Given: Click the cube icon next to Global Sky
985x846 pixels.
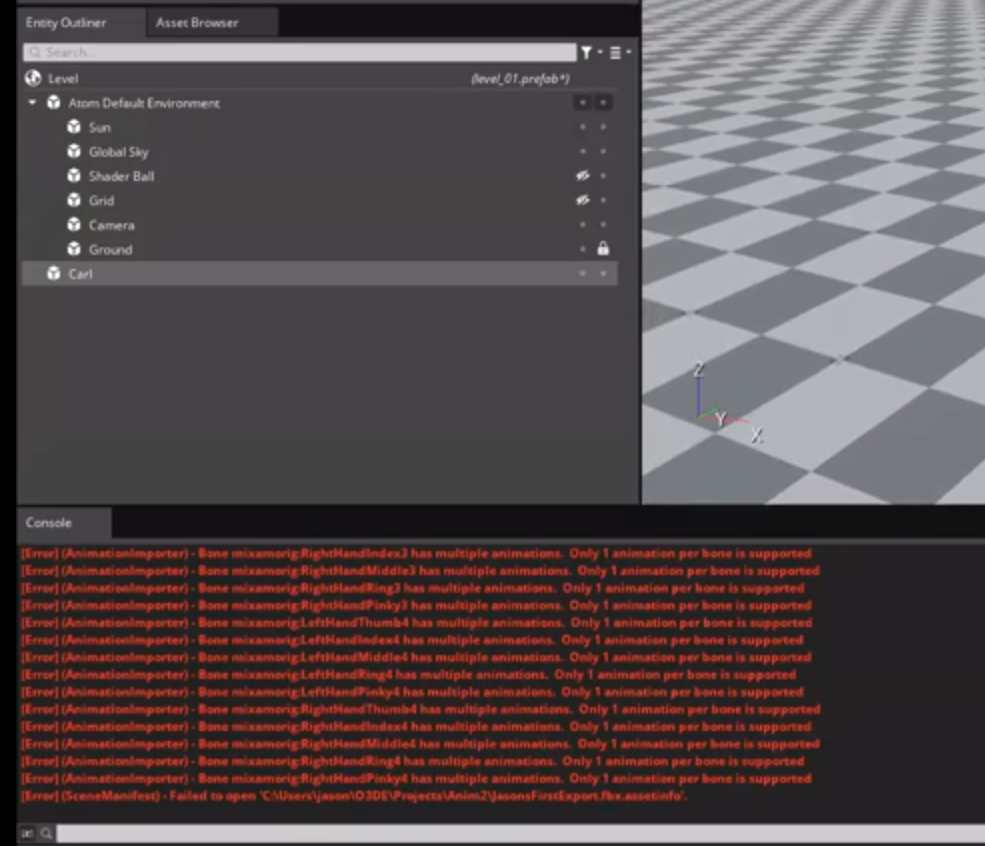Looking at the screenshot, I should coord(72,152).
